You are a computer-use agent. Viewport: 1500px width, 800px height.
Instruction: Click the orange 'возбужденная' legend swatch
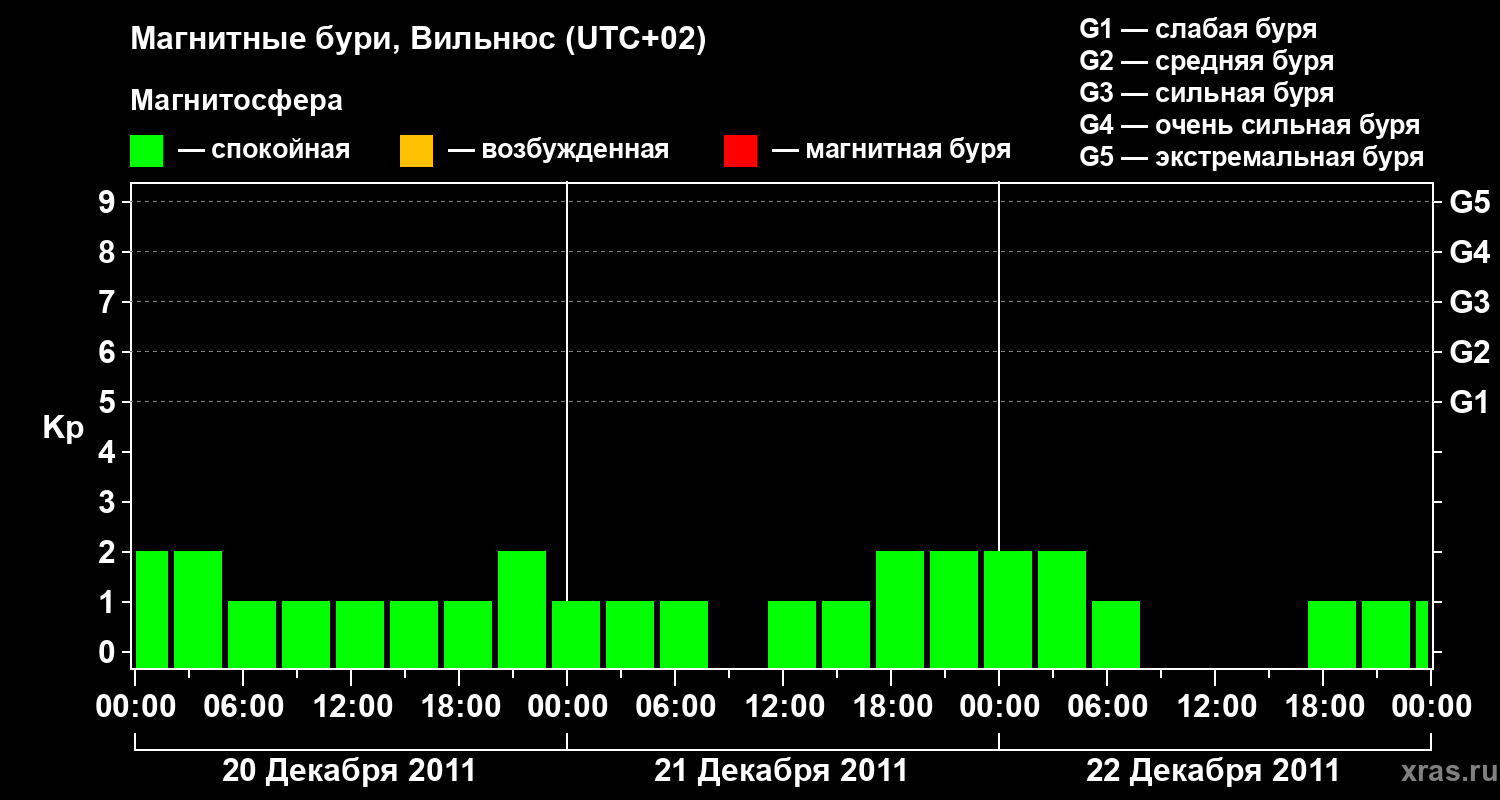pos(416,151)
